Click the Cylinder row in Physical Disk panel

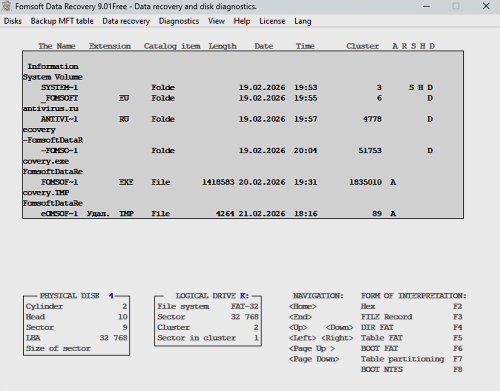coord(77,306)
